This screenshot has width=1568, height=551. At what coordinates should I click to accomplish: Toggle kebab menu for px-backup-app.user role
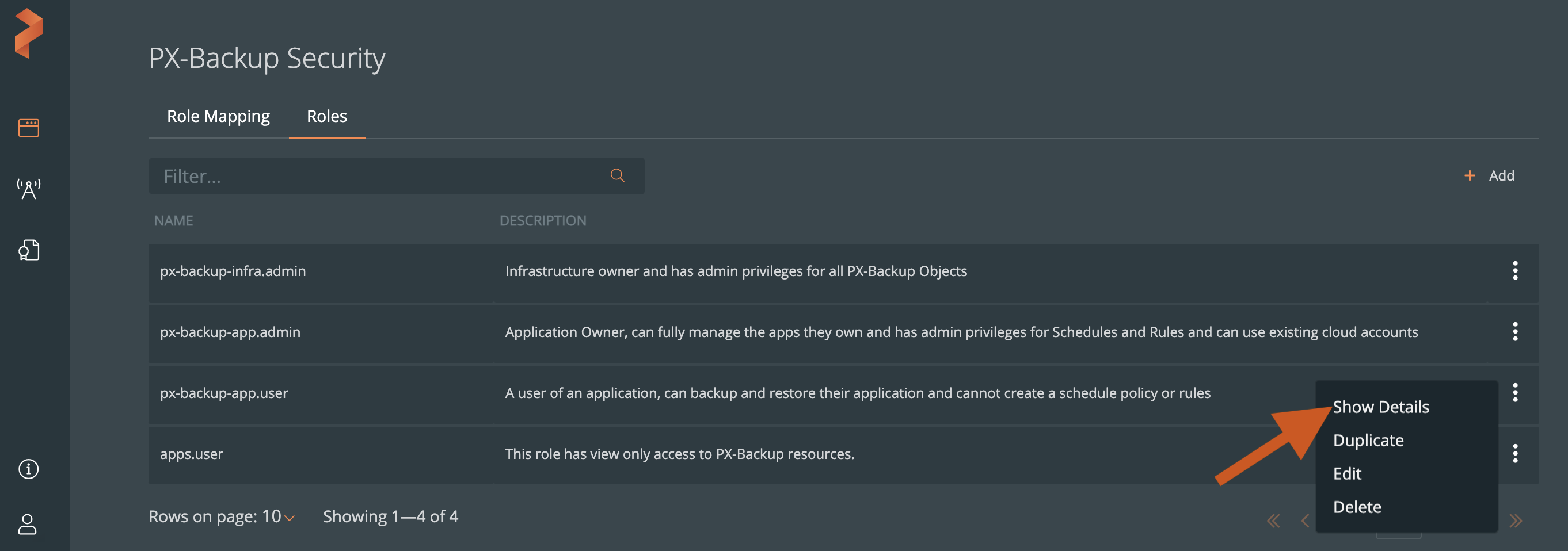click(1514, 392)
